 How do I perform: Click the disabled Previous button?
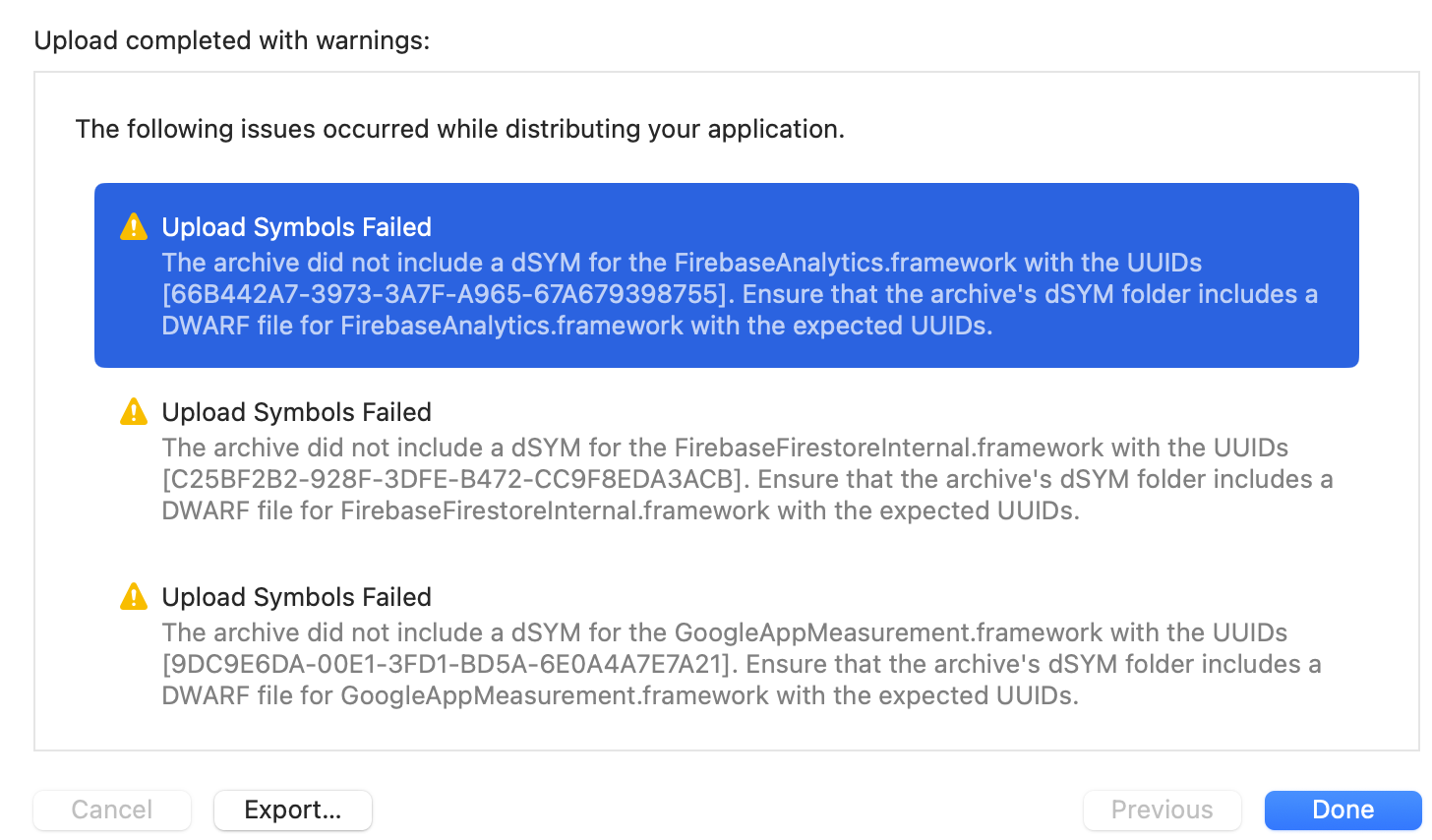click(x=1162, y=810)
